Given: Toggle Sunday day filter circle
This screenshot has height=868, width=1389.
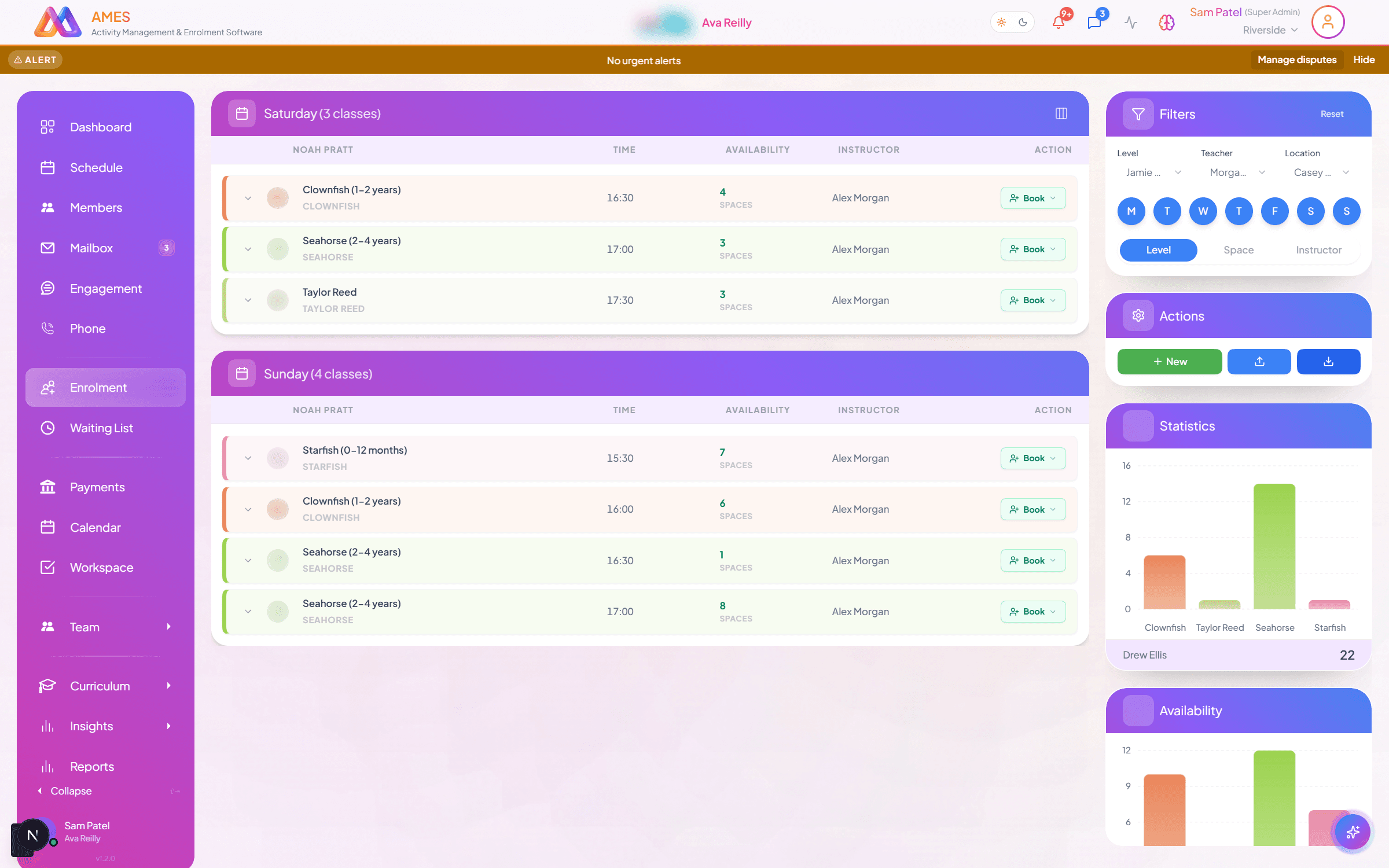Looking at the screenshot, I should pyautogui.click(x=1346, y=211).
